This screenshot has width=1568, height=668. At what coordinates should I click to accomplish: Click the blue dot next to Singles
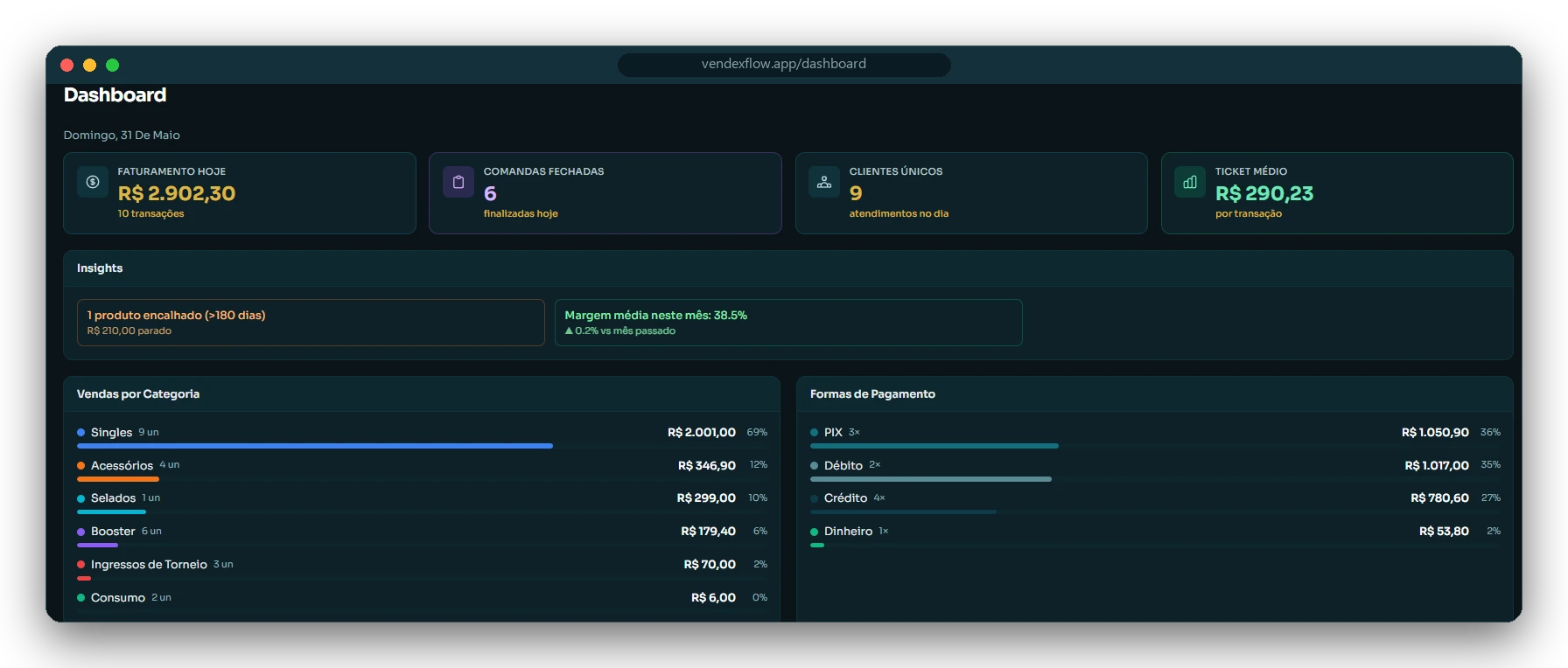pyautogui.click(x=80, y=433)
